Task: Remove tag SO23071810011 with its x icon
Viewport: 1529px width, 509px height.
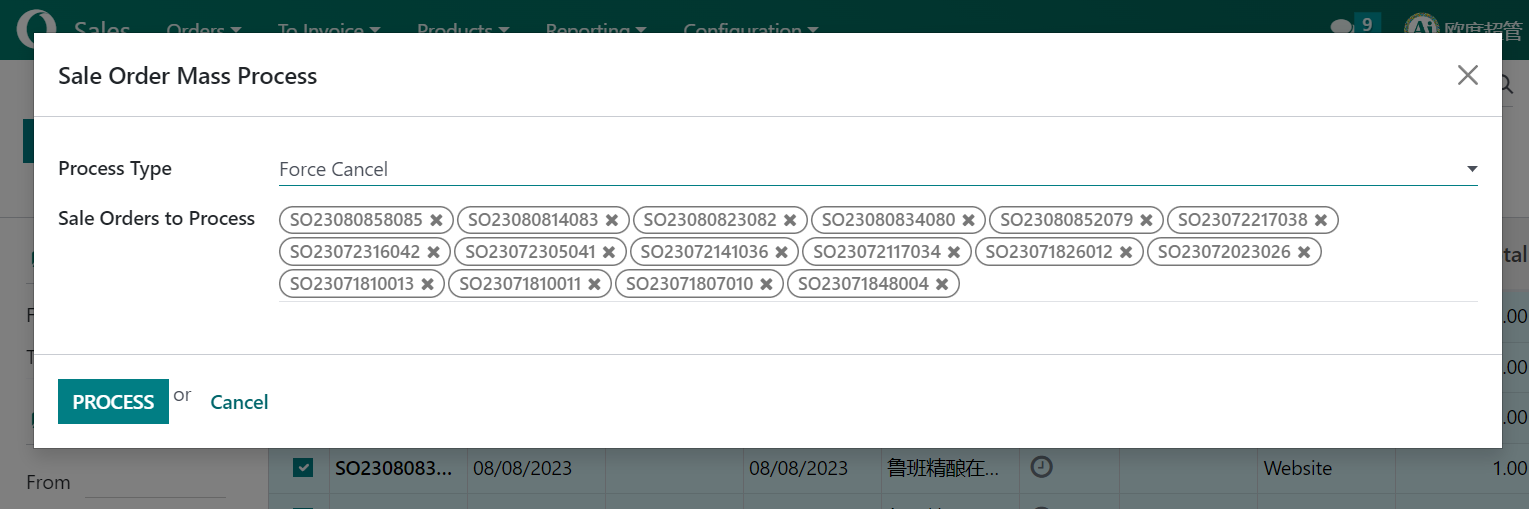Action: (594, 284)
